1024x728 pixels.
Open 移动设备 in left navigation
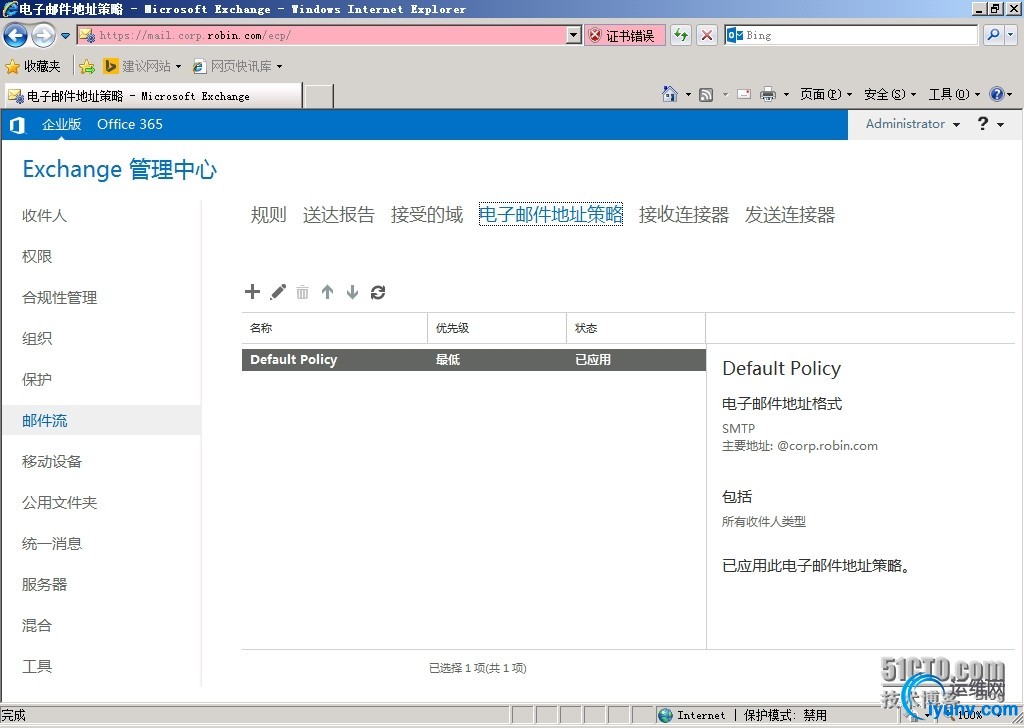tap(52, 462)
